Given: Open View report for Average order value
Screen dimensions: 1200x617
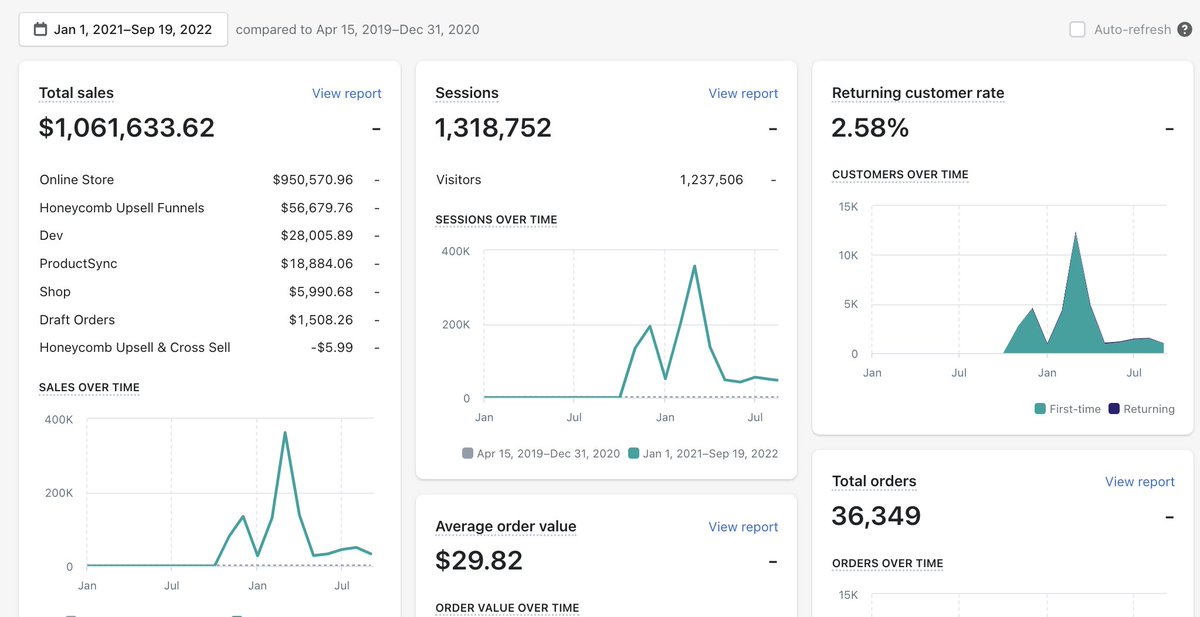Looking at the screenshot, I should click(x=743, y=527).
